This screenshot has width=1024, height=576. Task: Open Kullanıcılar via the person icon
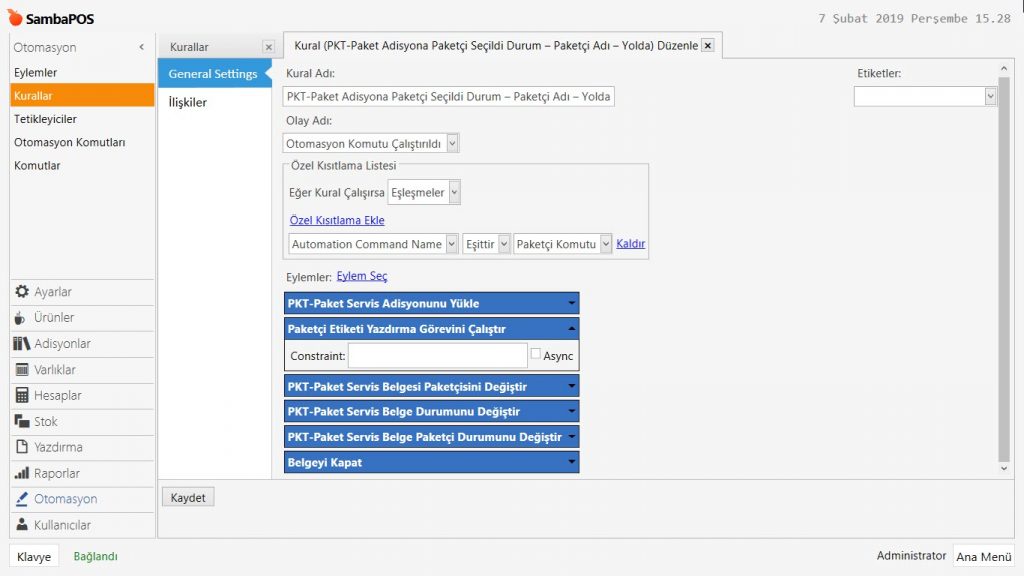click(x=22, y=525)
